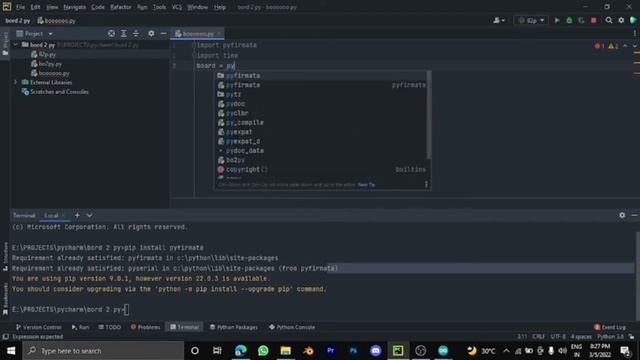The height and width of the screenshot is (360, 640).
Task: Open Discord from the taskbar
Action: (376, 351)
